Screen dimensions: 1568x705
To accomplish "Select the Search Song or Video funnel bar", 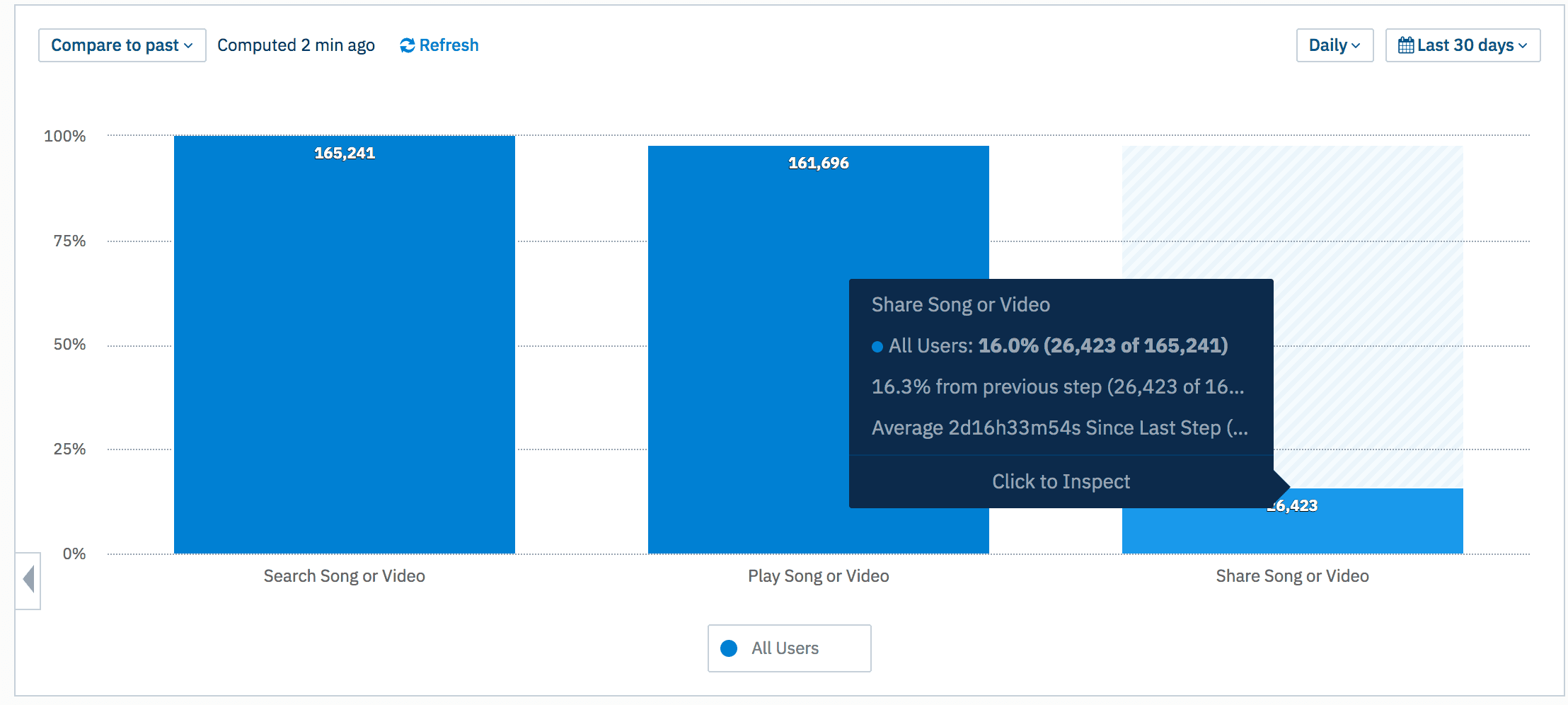I will click(x=344, y=354).
